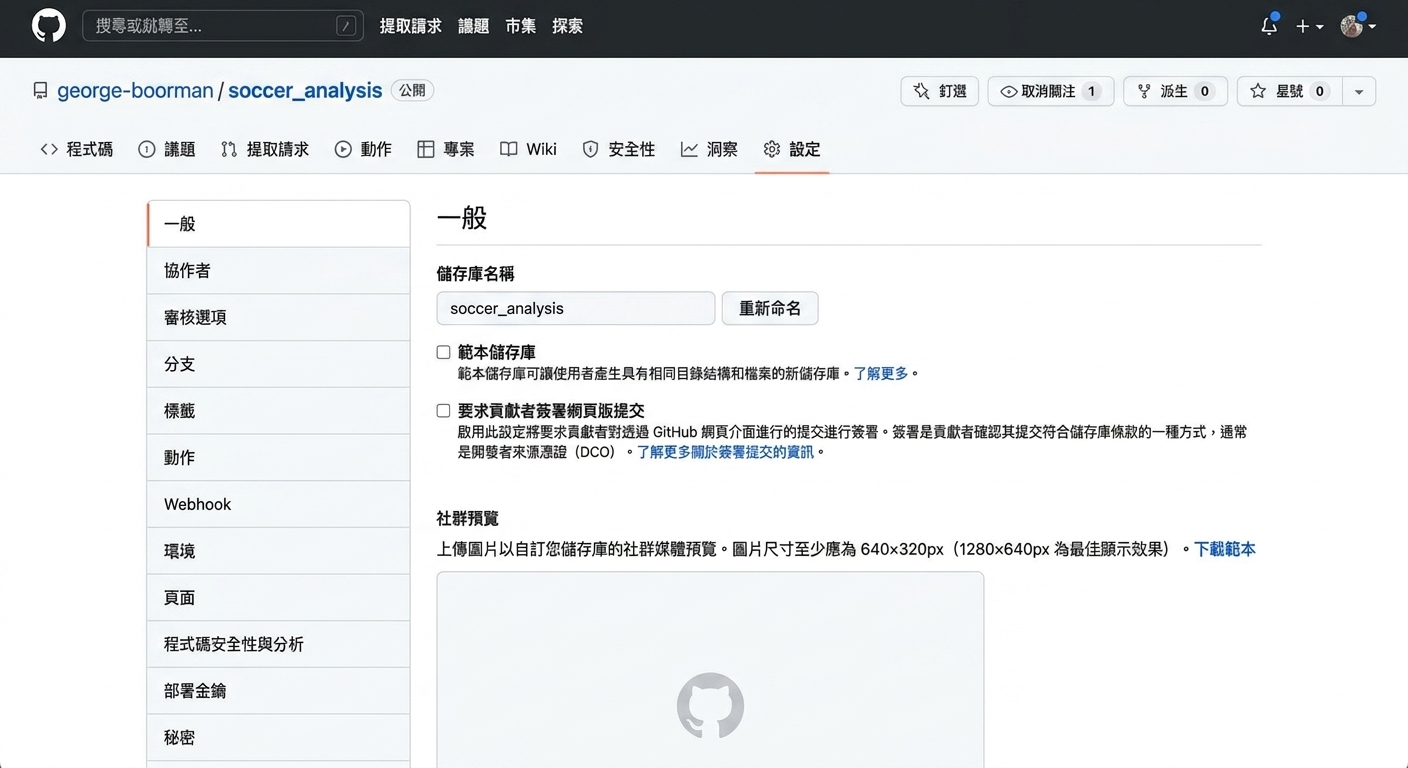Select Webhook in the settings sidebar
The width and height of the screenshot is (1408, 768).
(x=278, y=504)
